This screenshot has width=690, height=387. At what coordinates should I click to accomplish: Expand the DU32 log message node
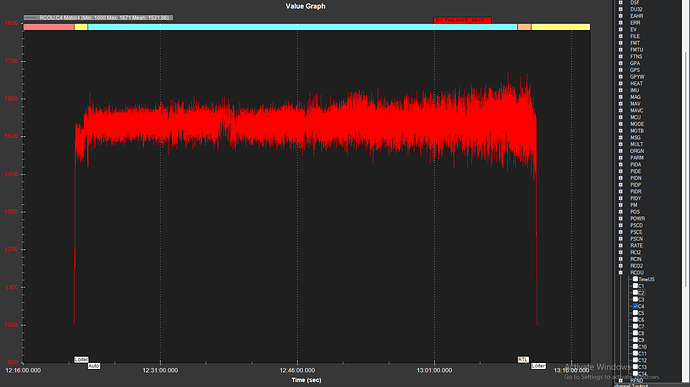coord(620,9)
